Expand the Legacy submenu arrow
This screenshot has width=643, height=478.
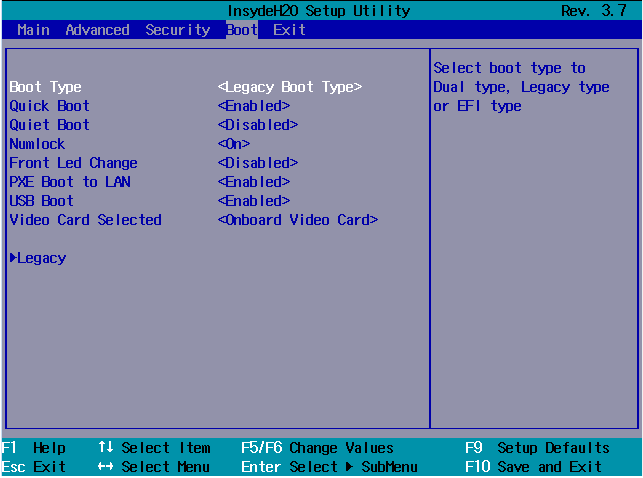13,257
